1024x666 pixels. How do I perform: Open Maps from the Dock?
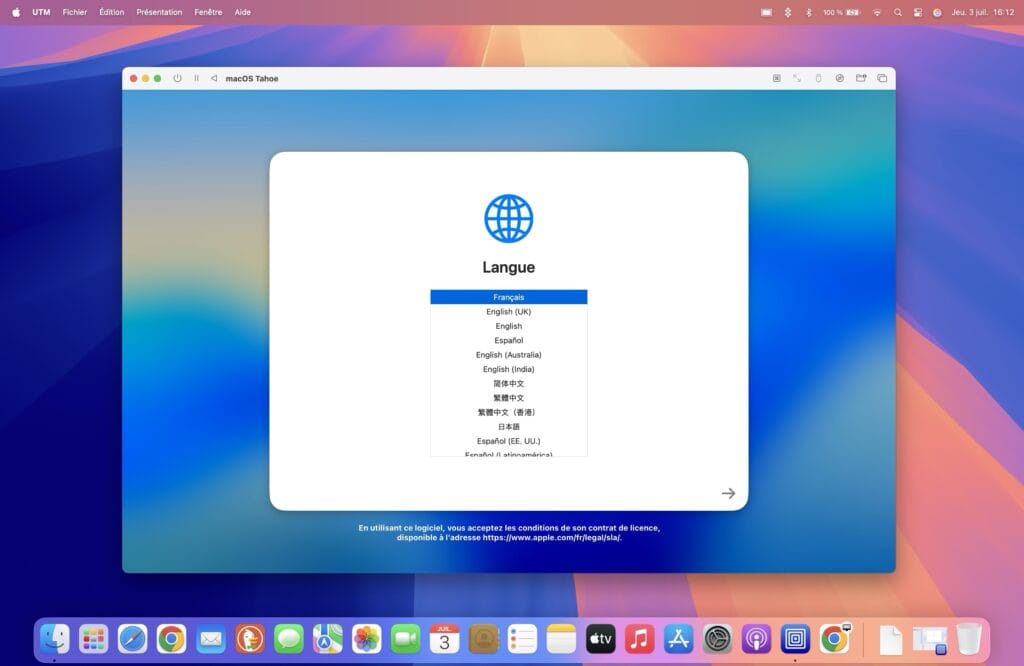(327, 639)
